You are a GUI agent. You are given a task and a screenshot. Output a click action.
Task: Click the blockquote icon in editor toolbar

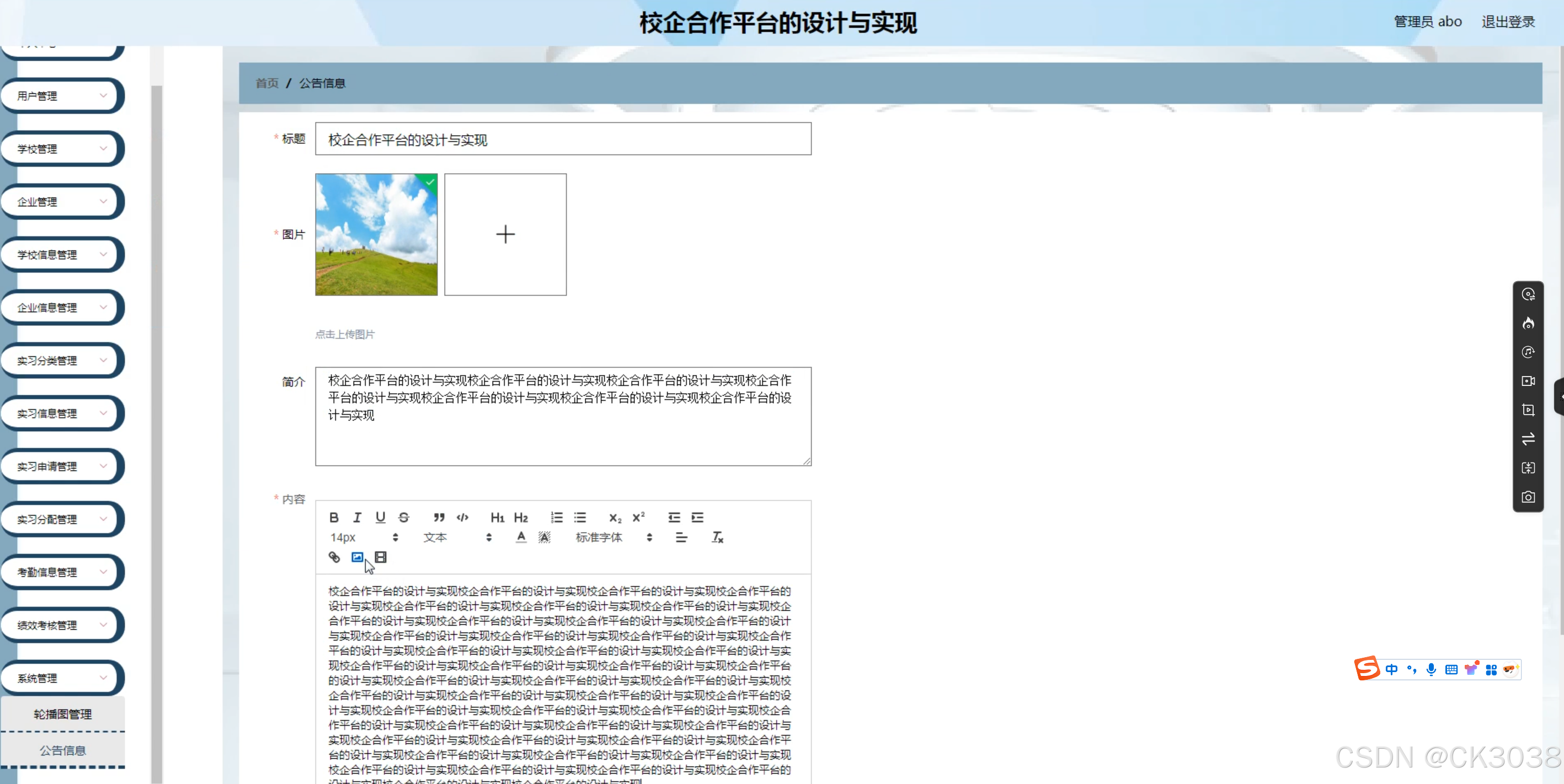439,518
